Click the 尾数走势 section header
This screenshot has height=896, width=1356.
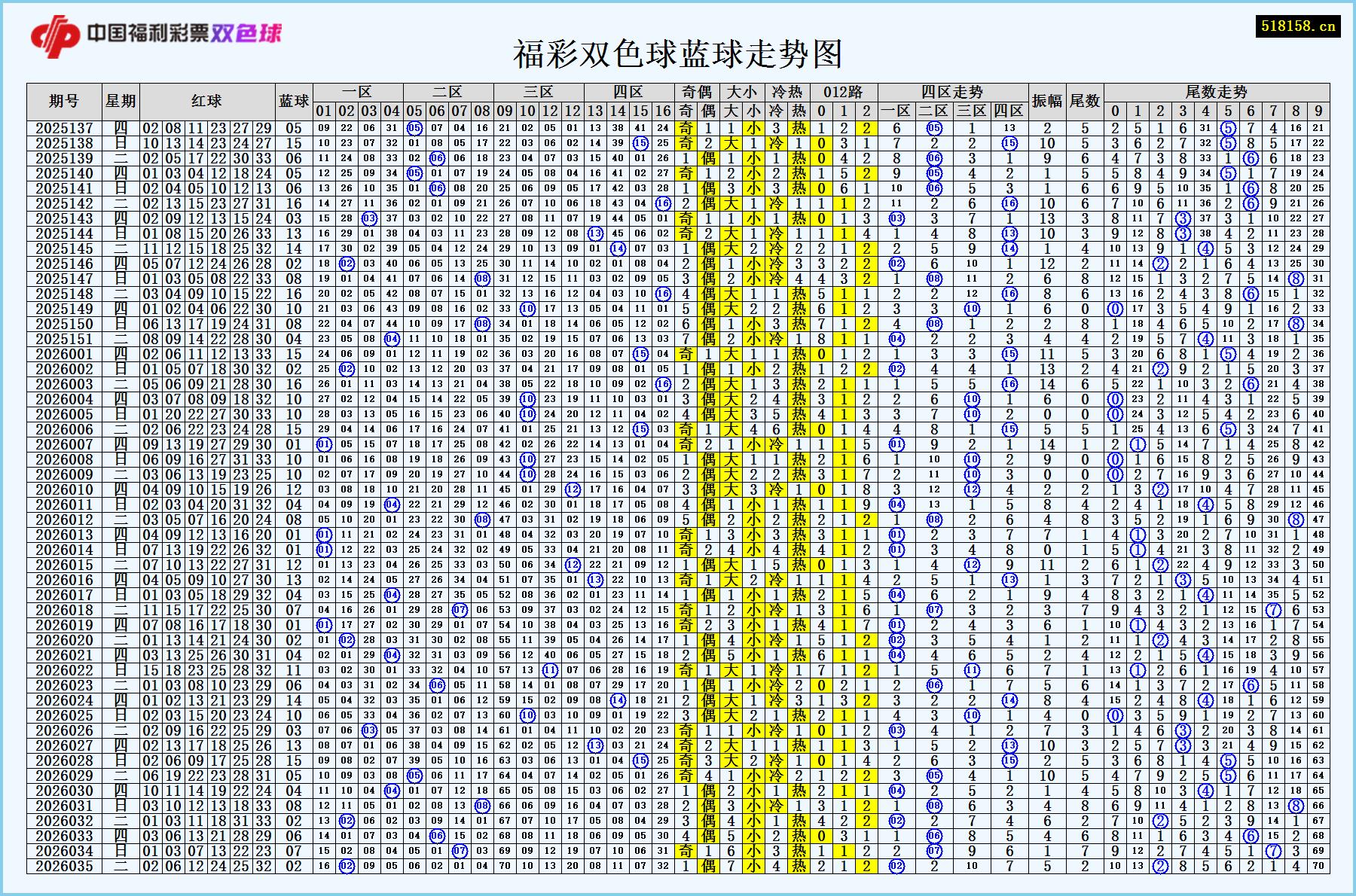tap(1217, 90)
